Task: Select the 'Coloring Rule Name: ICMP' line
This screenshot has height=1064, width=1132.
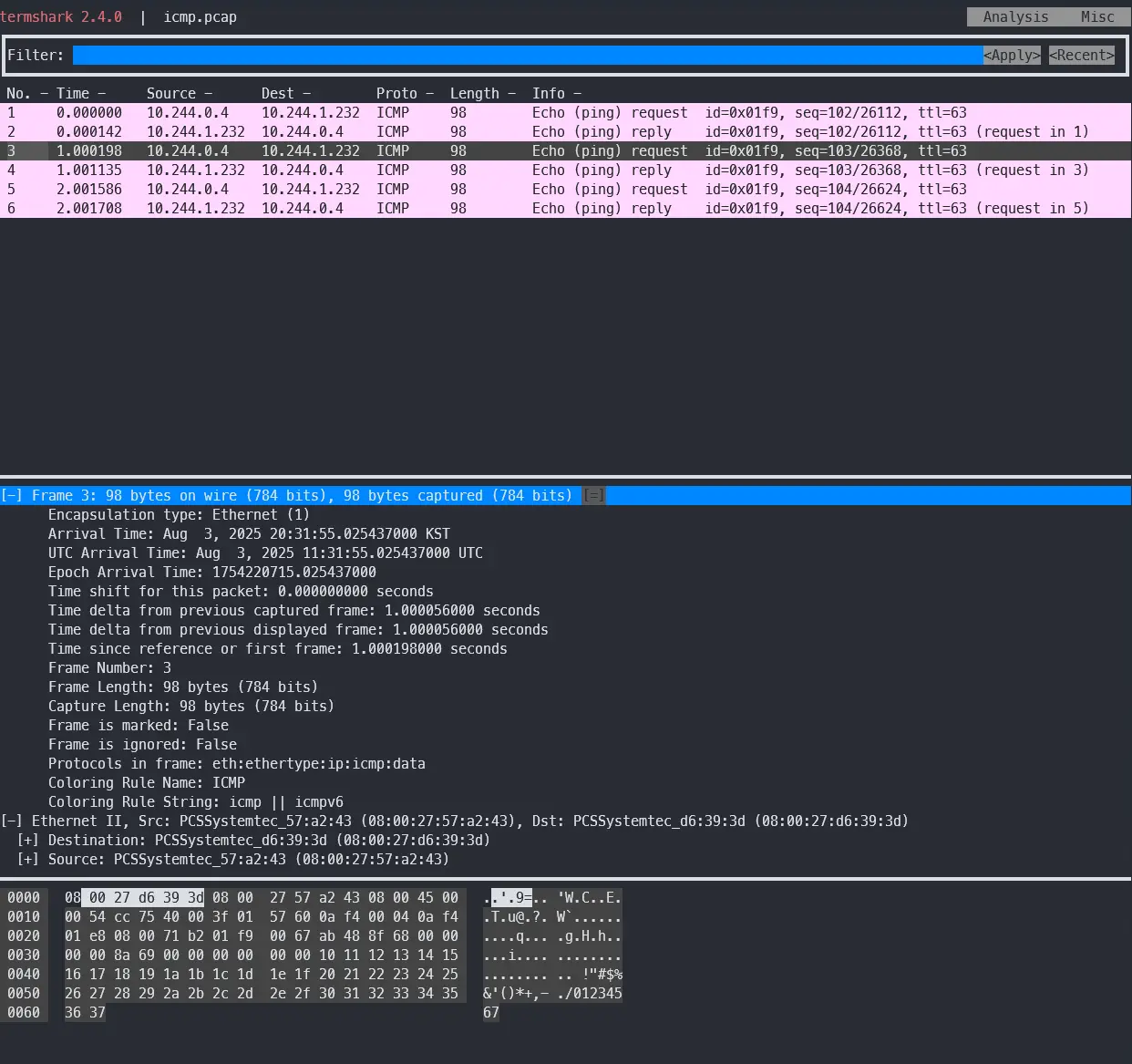Action: pyautogui.click(x=147, y=782)
